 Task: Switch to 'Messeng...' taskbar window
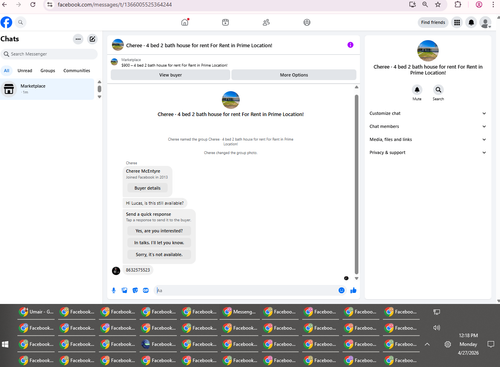(x=240, y=312)
